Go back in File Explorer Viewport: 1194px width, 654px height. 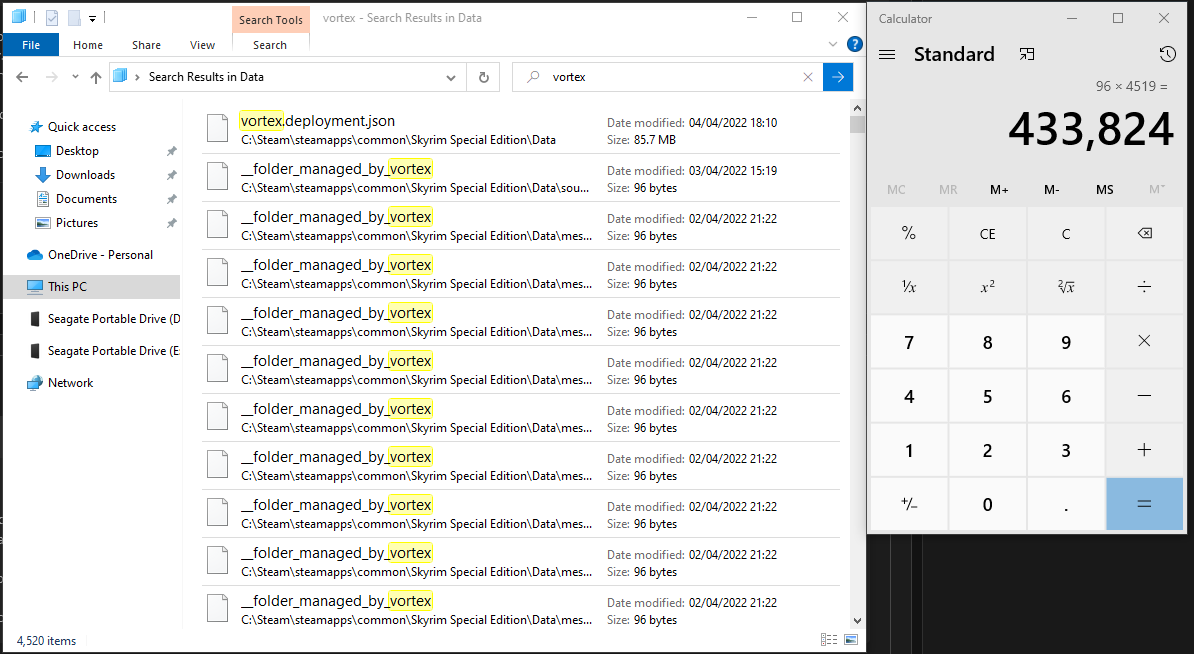click(x=22, y=77)
